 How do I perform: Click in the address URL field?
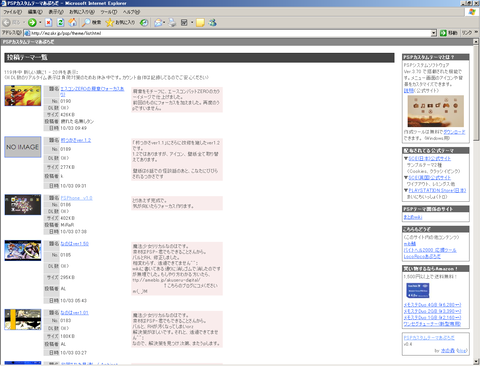coord(230,33)
